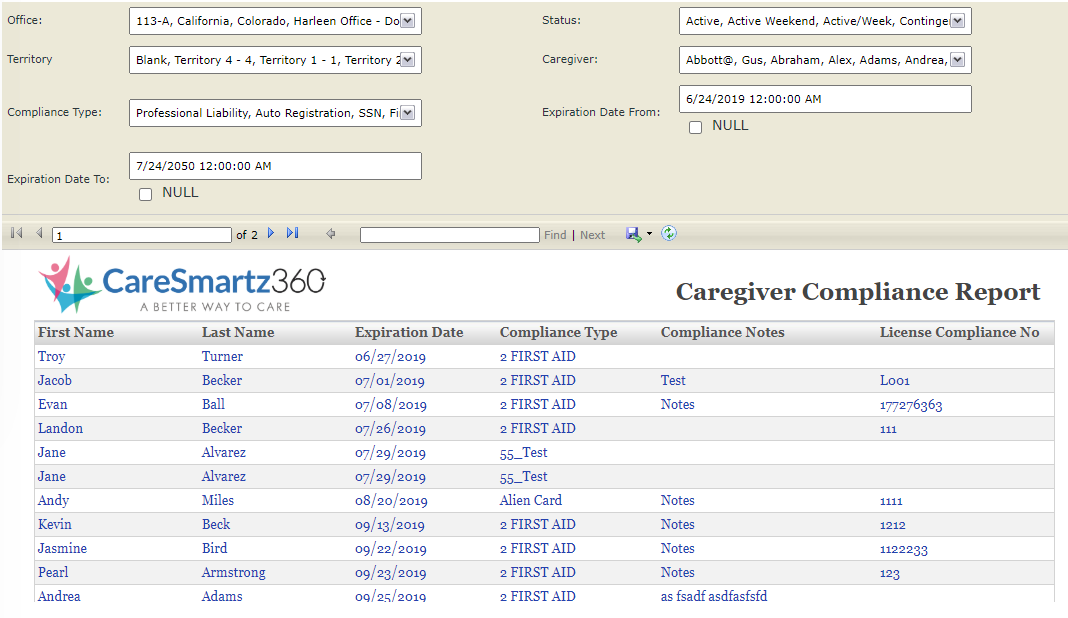Open the Office dropdown
This screenshot has height=618, width=1068.
pyautogui.click(x=408, y=21)
